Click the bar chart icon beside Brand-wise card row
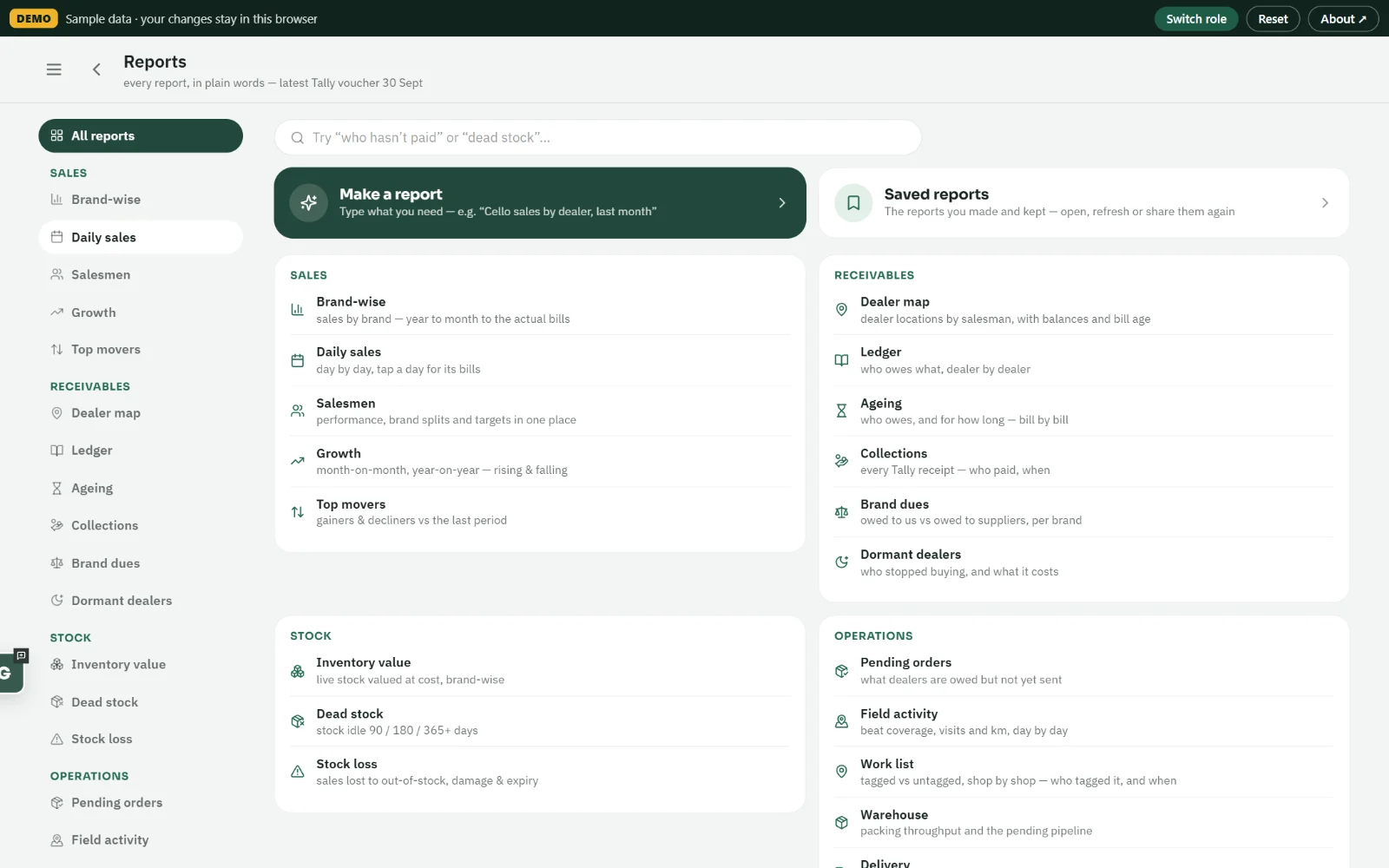 click(x=298, y=310)
